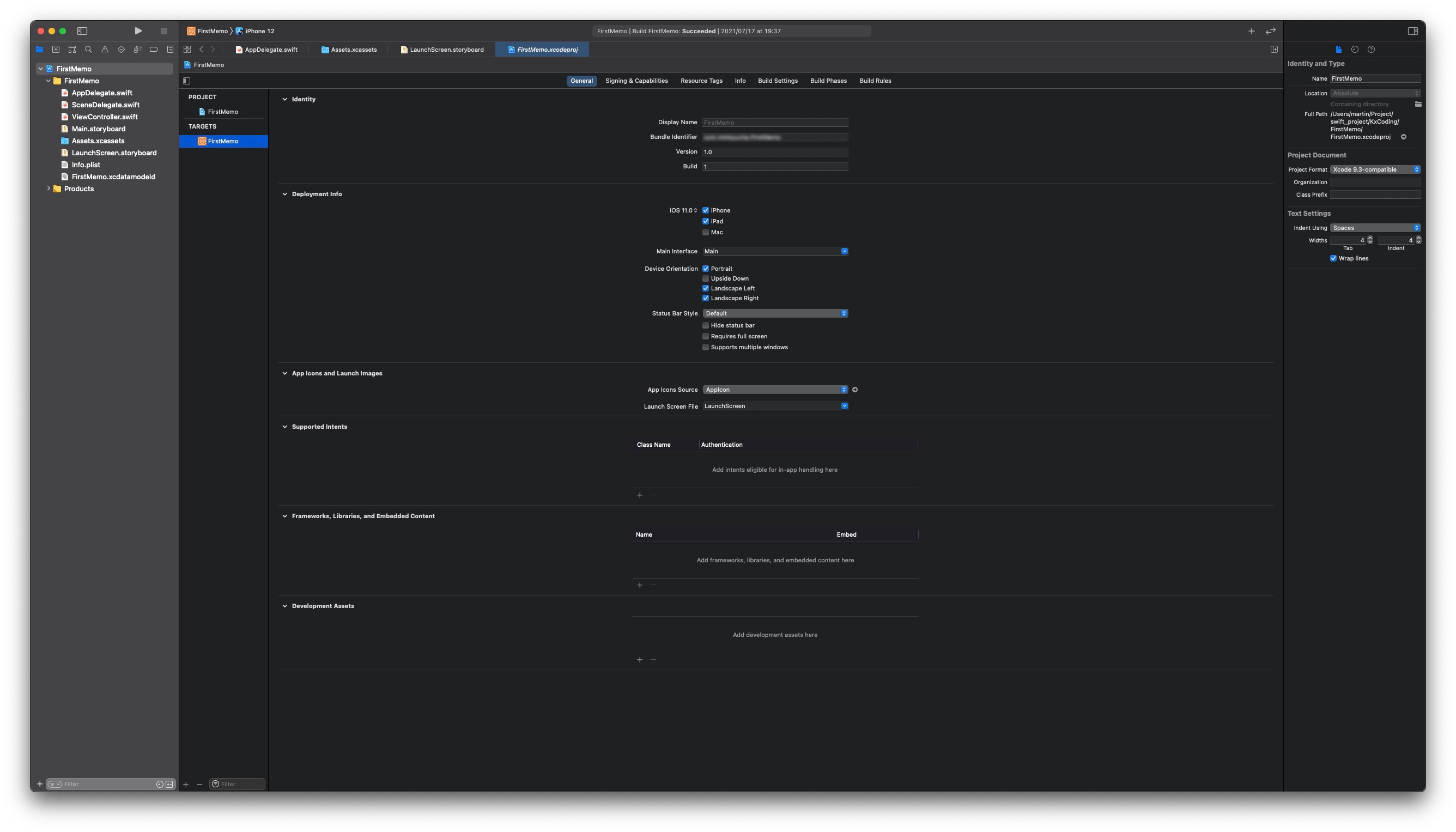Screen dimensions: 1456x832
Task: Check the Upside Down orientation
Action: [706, 279]
